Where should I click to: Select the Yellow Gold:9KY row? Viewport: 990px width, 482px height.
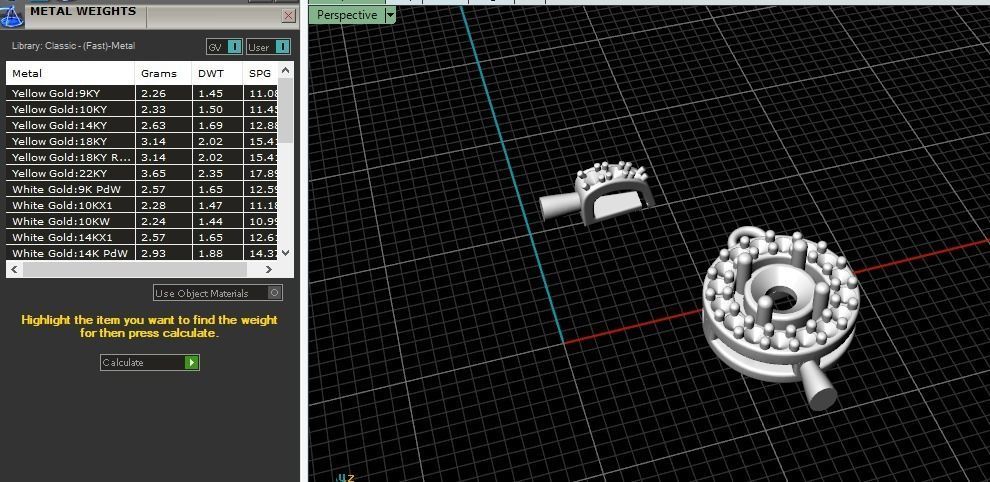(142, 93)
